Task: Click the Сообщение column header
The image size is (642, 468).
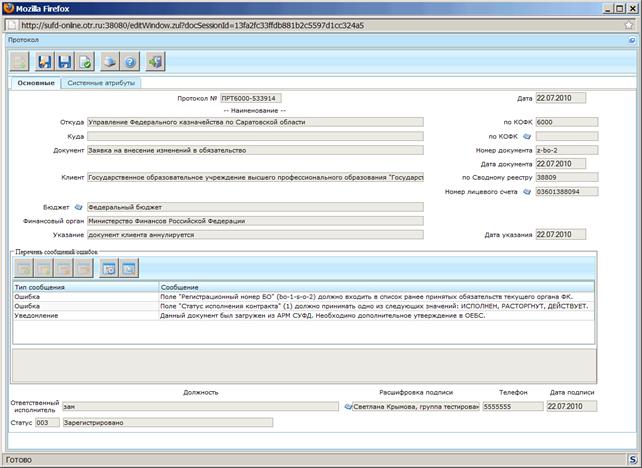Action: coord(376,287)
